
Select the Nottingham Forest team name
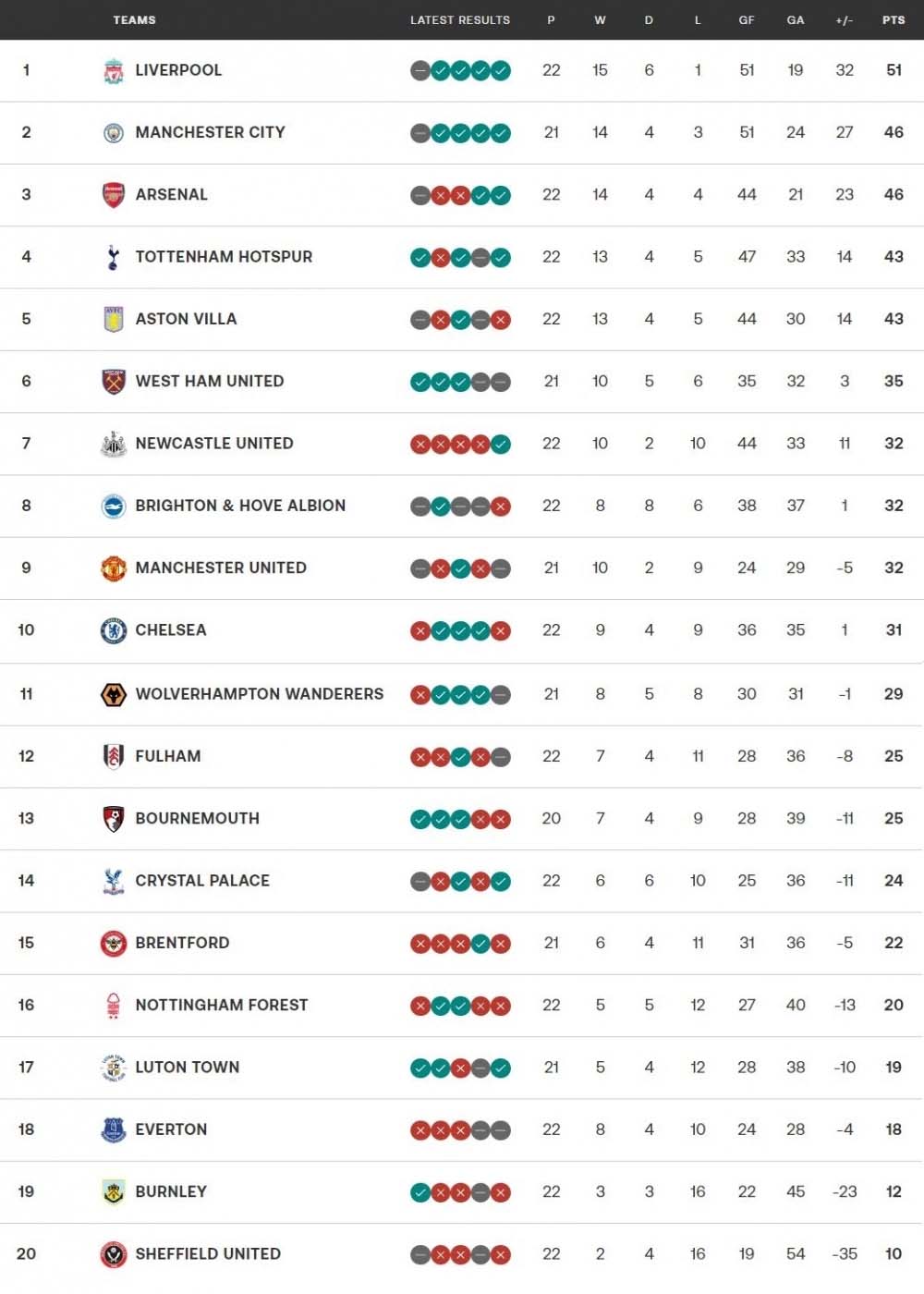tap(222, 1005)
